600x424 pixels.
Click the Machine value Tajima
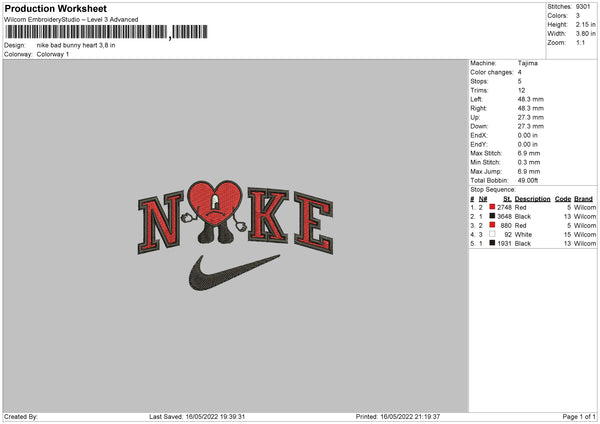pyautogui.click(x=528, y=63)
